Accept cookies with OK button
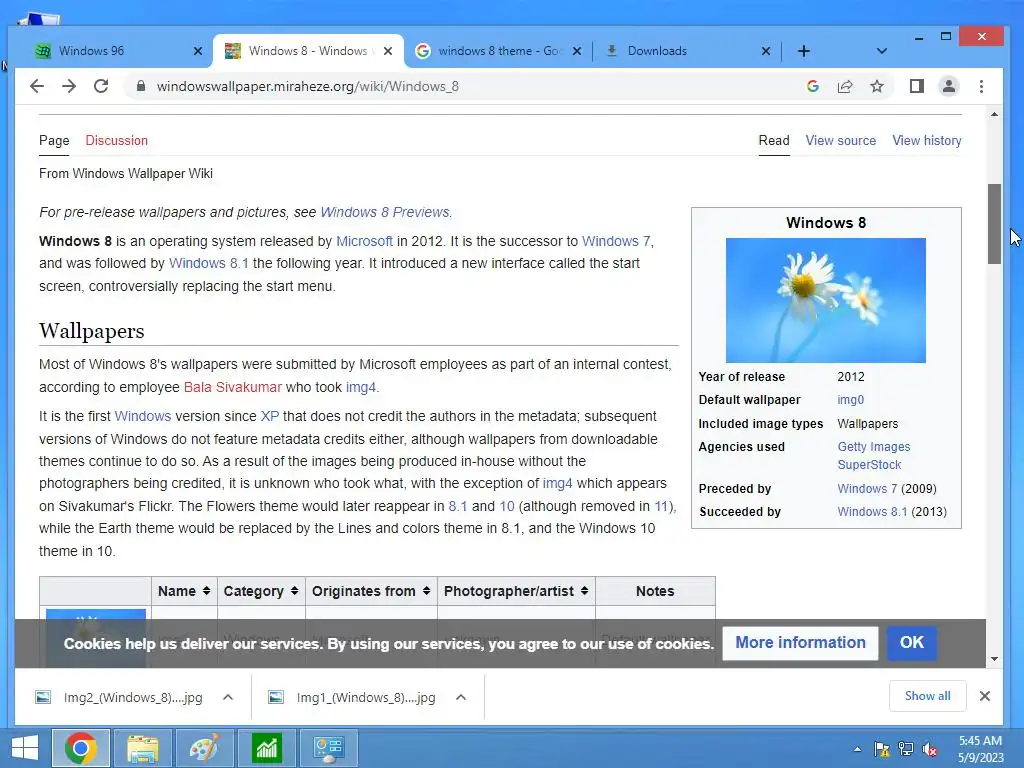Screen dimensions: 1024x768 pos(912,643)
